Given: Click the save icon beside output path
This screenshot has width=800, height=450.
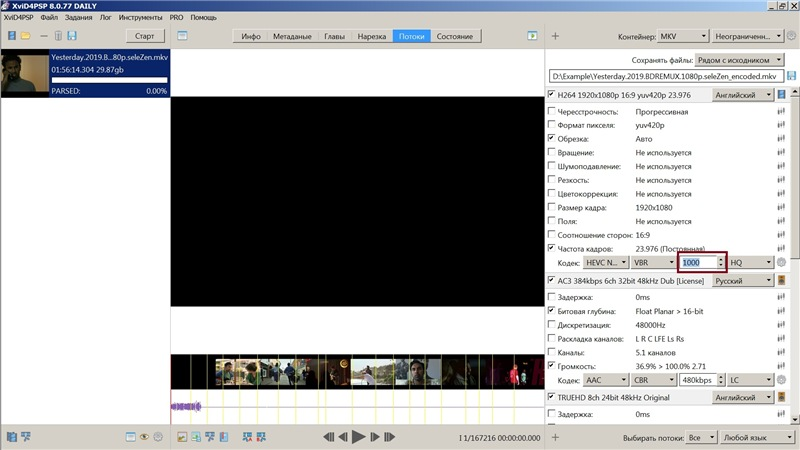Looking at the screenshot, I should pyautogui.click(x=791, y=75).
